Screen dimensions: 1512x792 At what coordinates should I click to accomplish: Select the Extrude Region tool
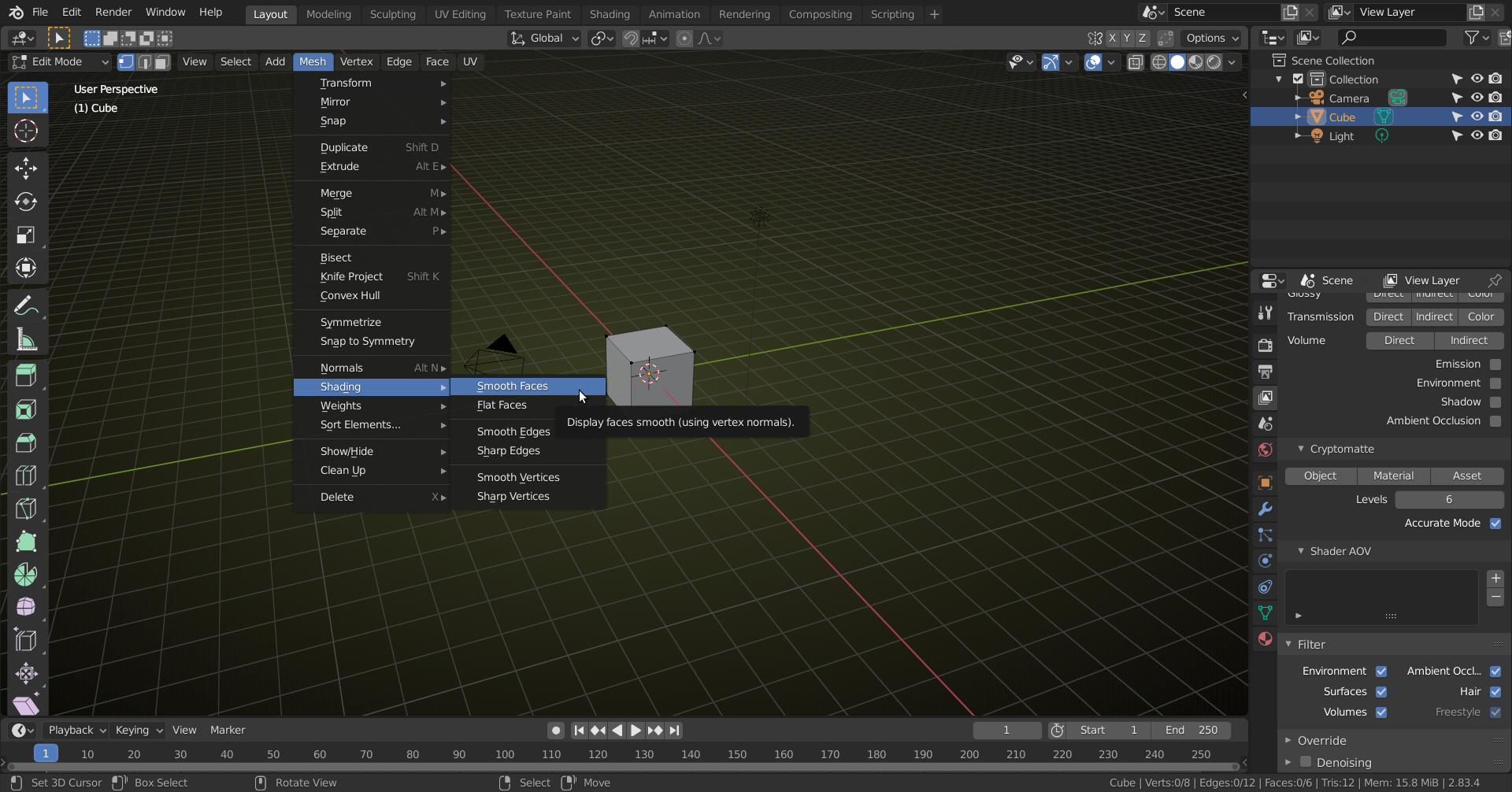coord(26,376)
